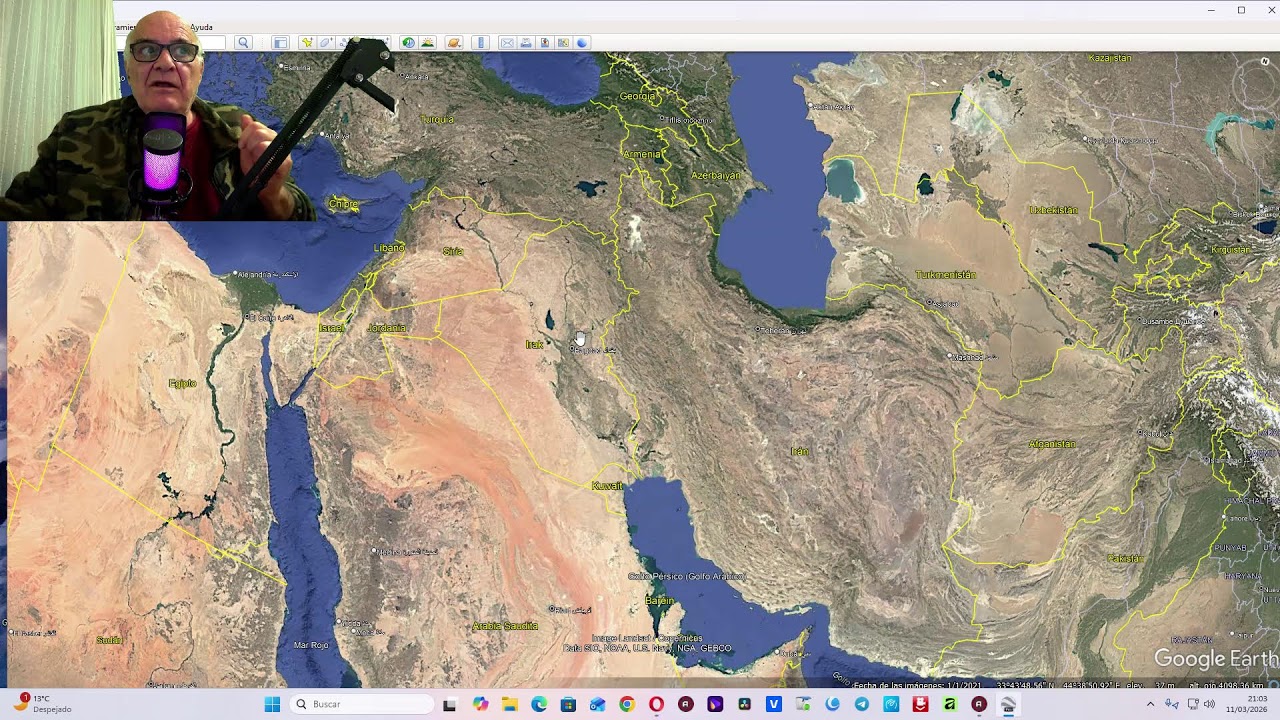Click the blue globe toolbar icon
This screenshot has height=720, width=1280.
(582, 42)
